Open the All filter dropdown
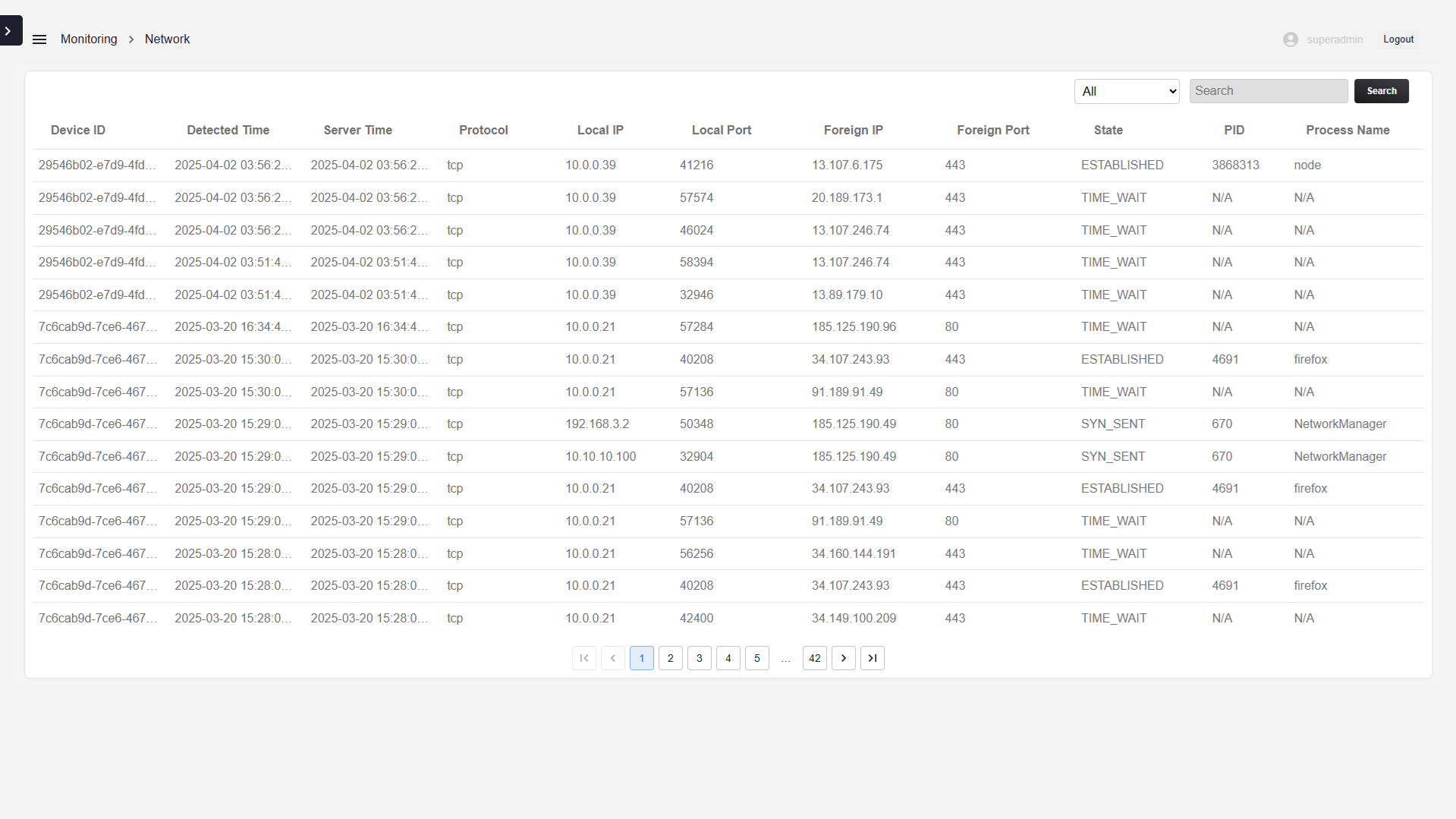The image size is (1456, 819). (1126, 91)
